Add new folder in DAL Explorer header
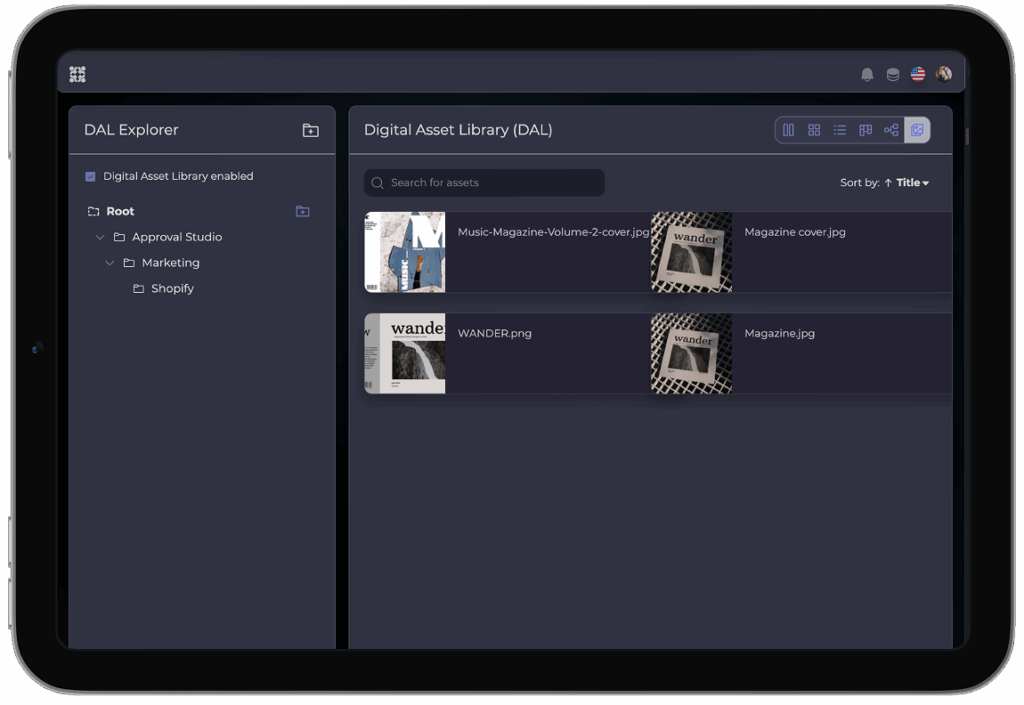The image size is (1024, 705). pyautogui.click(x=311, y=131)
